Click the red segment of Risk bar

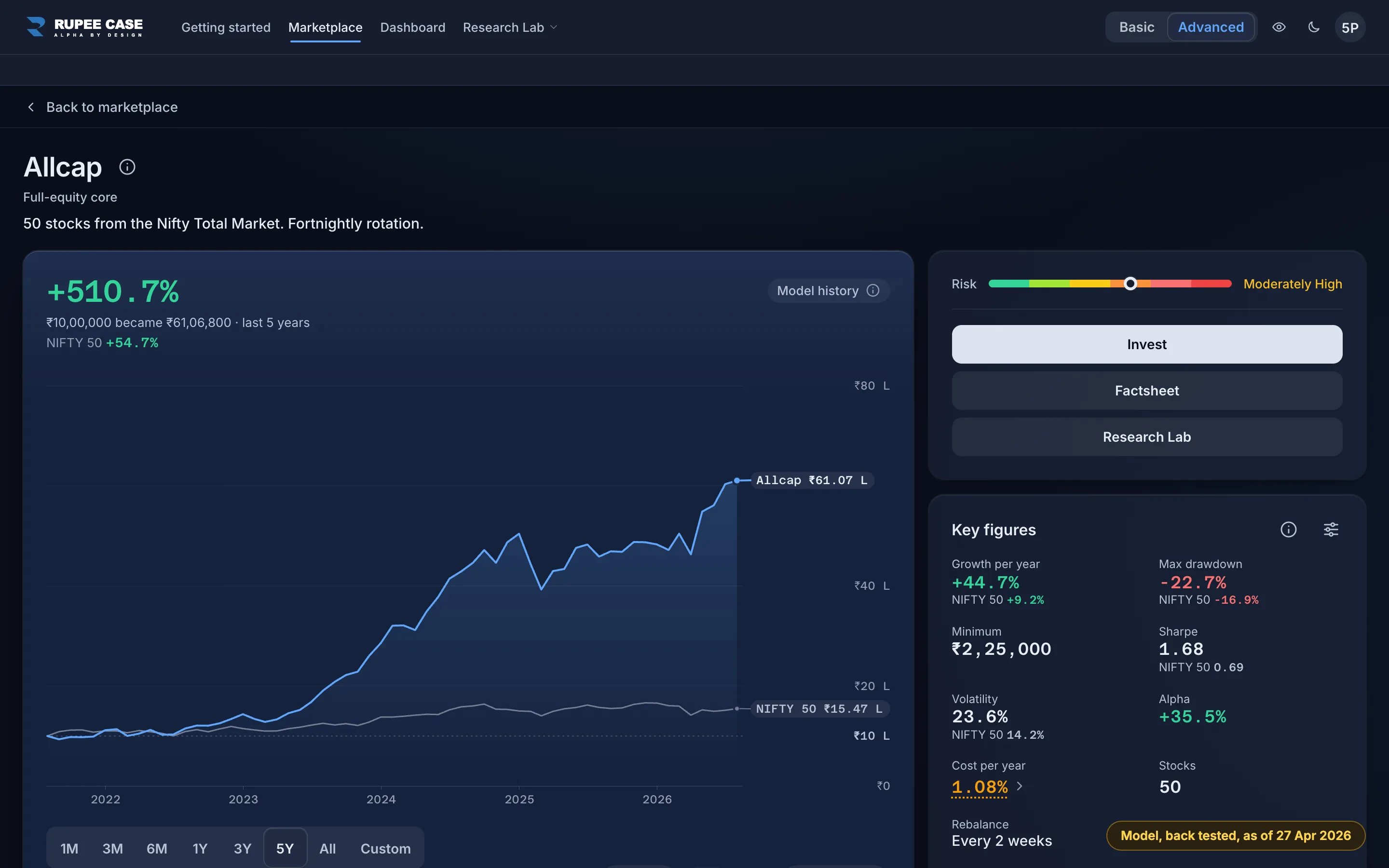[x=1211, y=284]
